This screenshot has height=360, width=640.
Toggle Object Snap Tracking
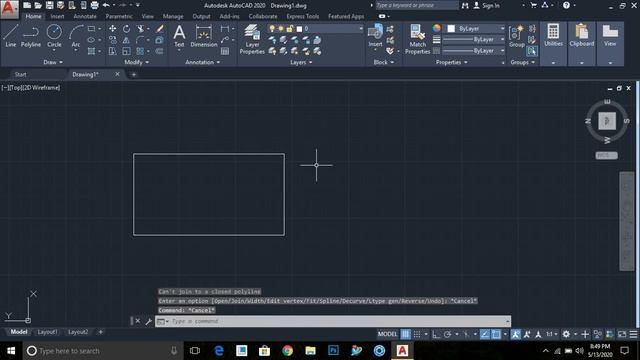pos(484,334)
